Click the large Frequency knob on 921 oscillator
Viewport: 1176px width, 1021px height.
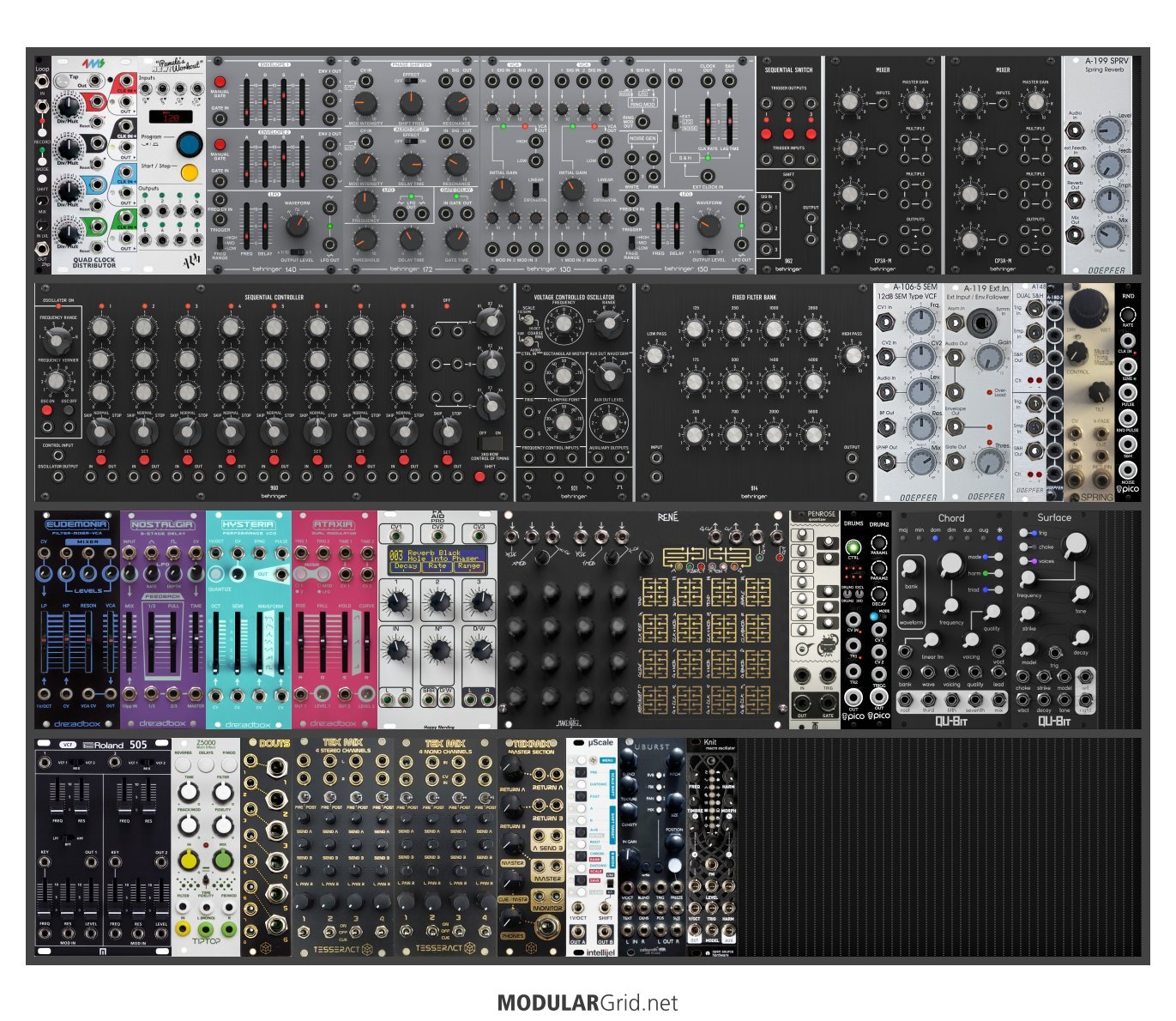[564, 324]
